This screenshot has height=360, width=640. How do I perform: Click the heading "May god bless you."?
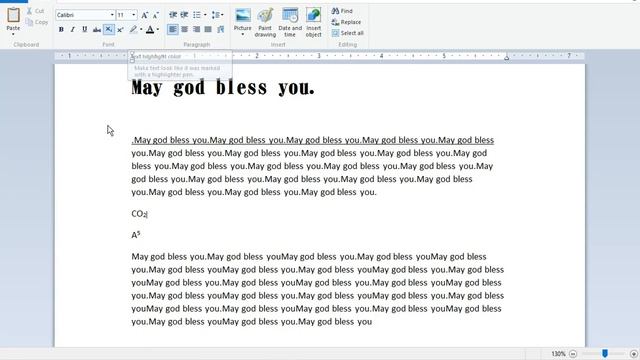(x=223, y=87)
